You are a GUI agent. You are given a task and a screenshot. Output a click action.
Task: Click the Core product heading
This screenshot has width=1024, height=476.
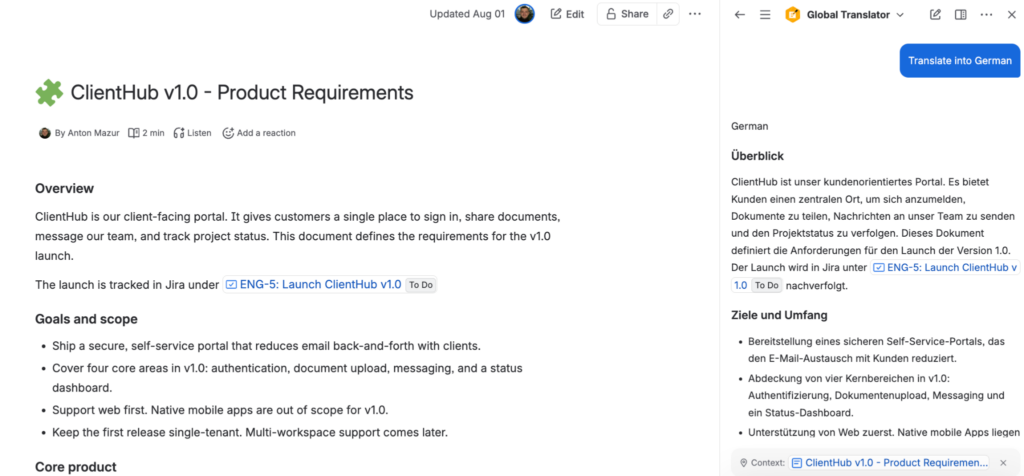point(76,467)
